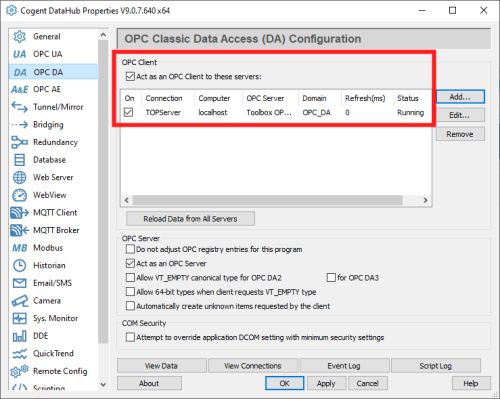500x399 pixels.
Task: Enable Attempt to override DCOM setting checkbox
Action: pyautogui.click(x=130, y=337)
